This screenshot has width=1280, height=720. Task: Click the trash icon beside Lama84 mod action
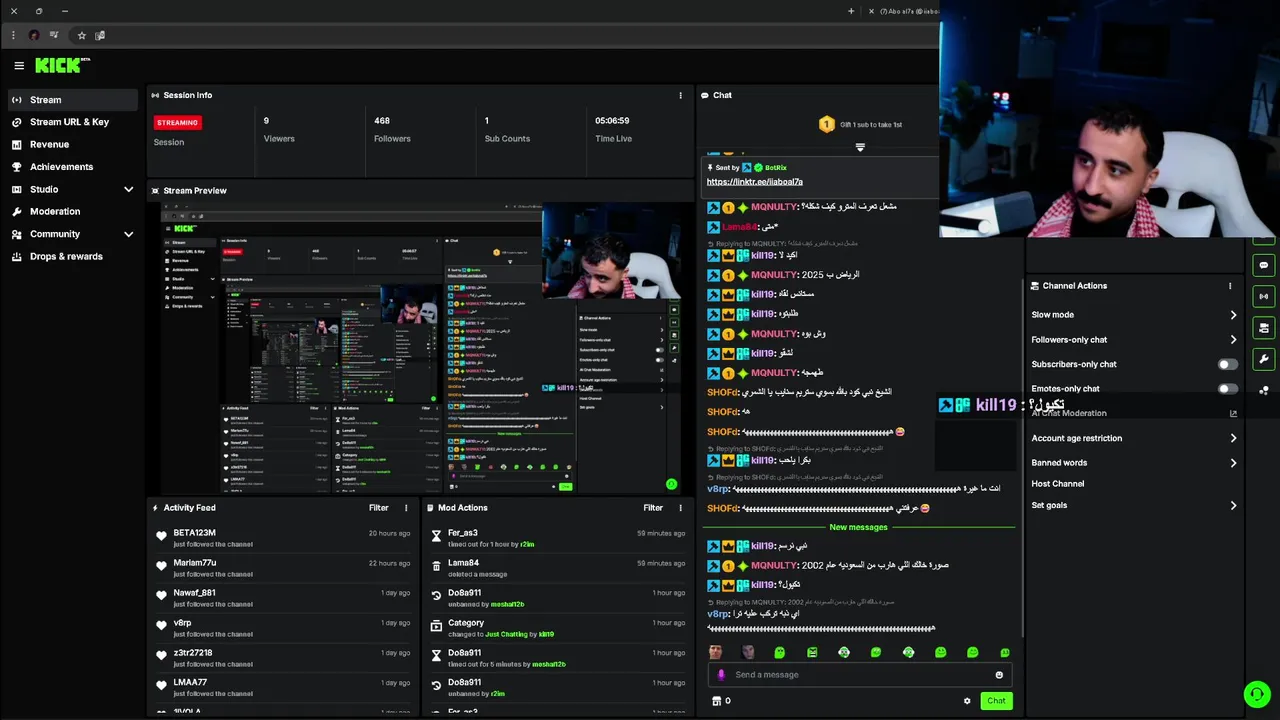[436, 566]
